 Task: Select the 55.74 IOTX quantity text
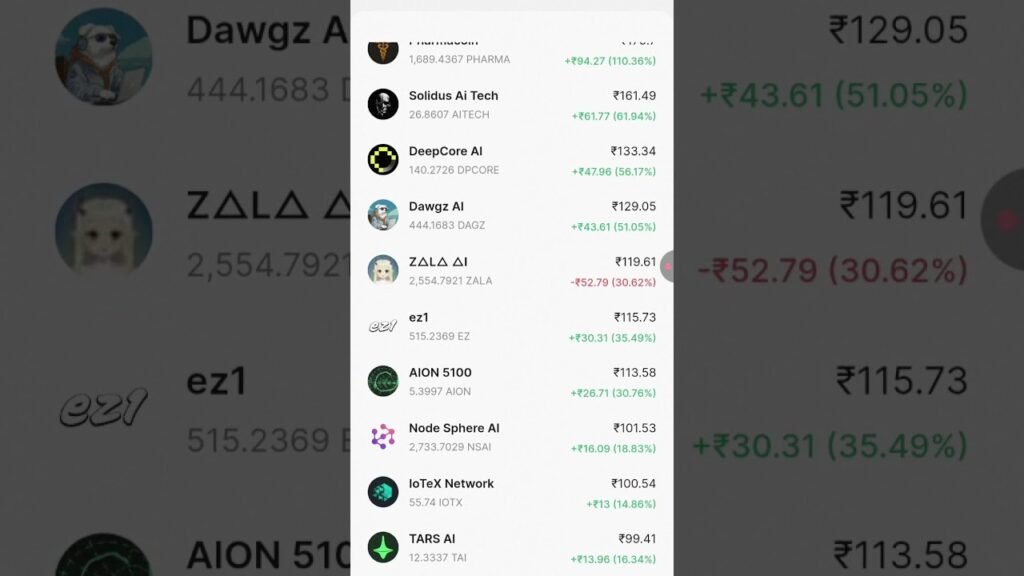(436, 502)
